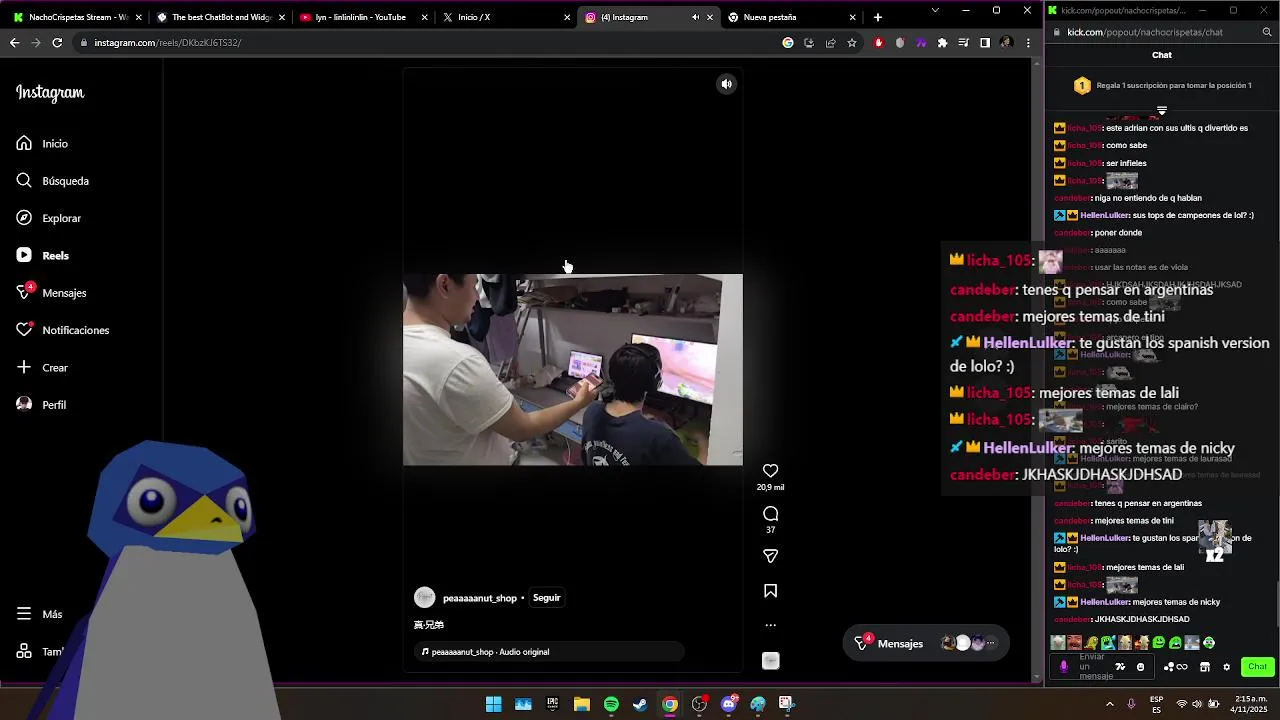
Task: Click the reel audio thumbnail below options
Action: pyautogui.click(x=770, y=661)
